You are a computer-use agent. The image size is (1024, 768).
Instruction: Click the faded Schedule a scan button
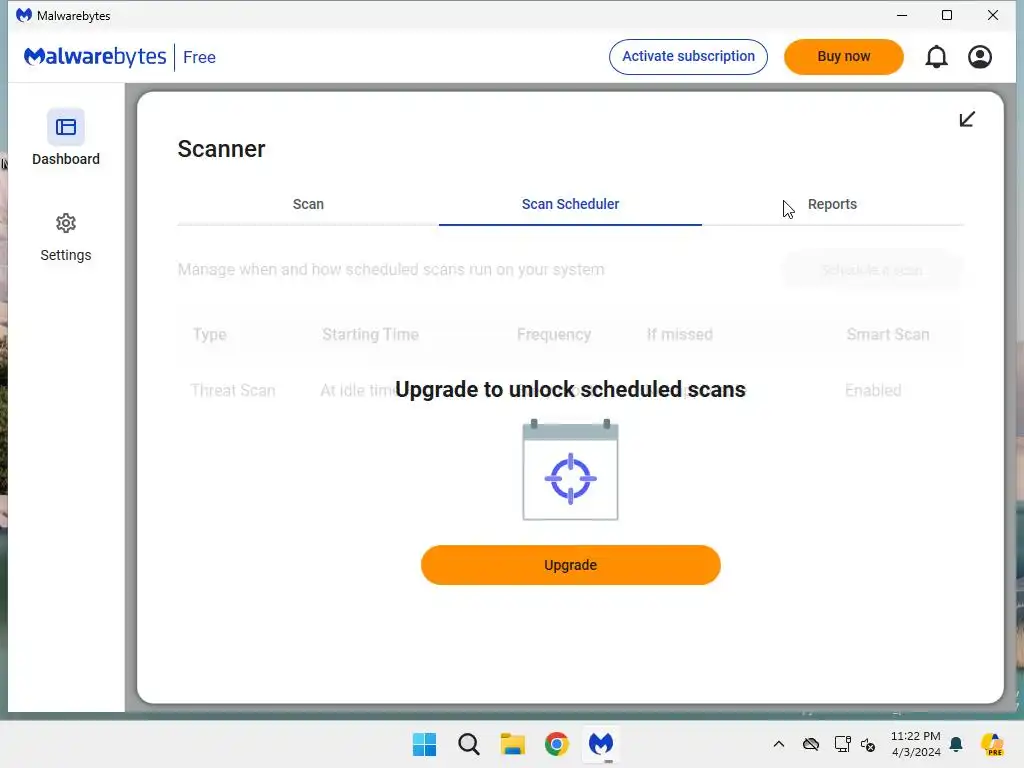tap(872, 270)
